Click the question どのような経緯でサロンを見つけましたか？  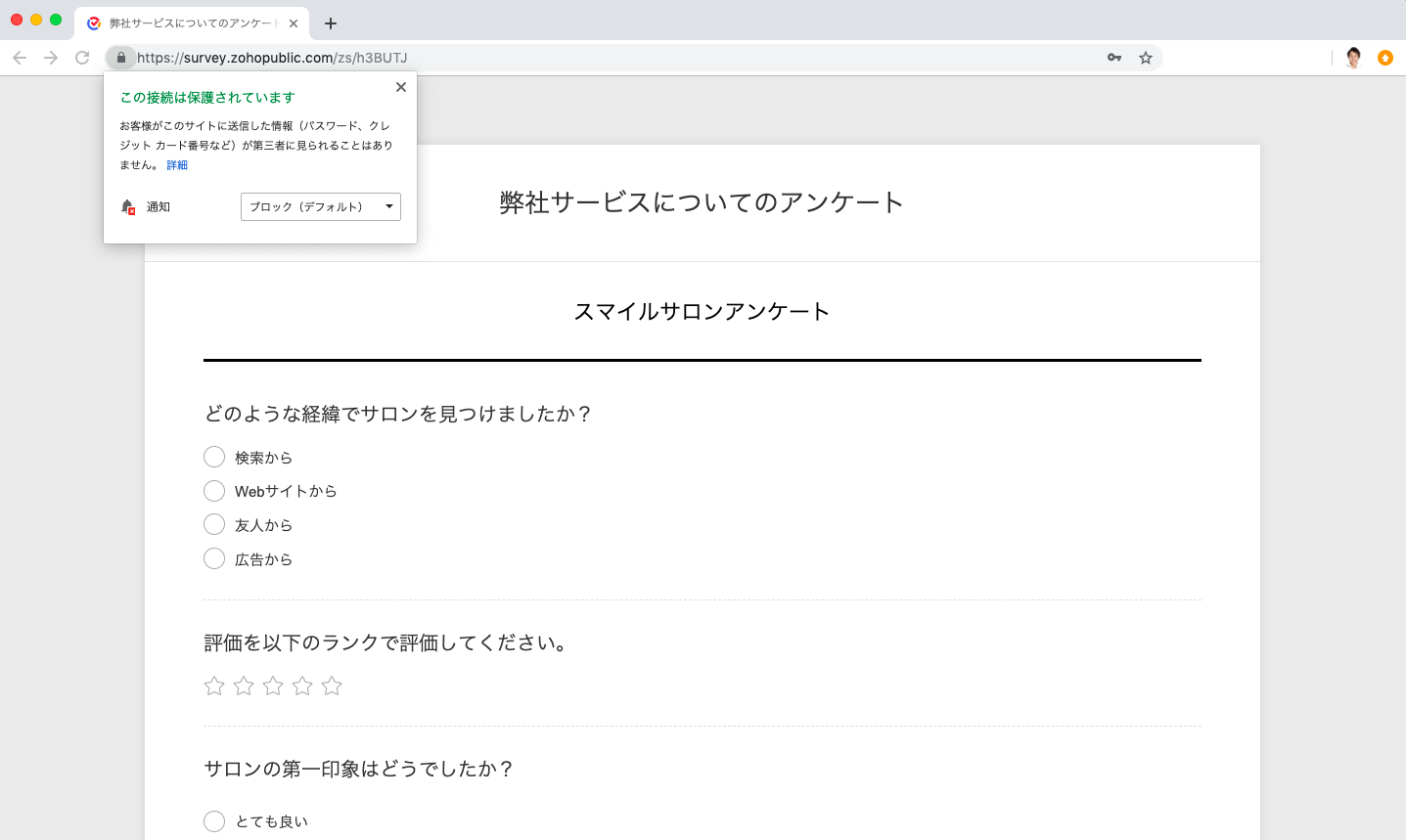pyautogui.click(x=398, y=414)
